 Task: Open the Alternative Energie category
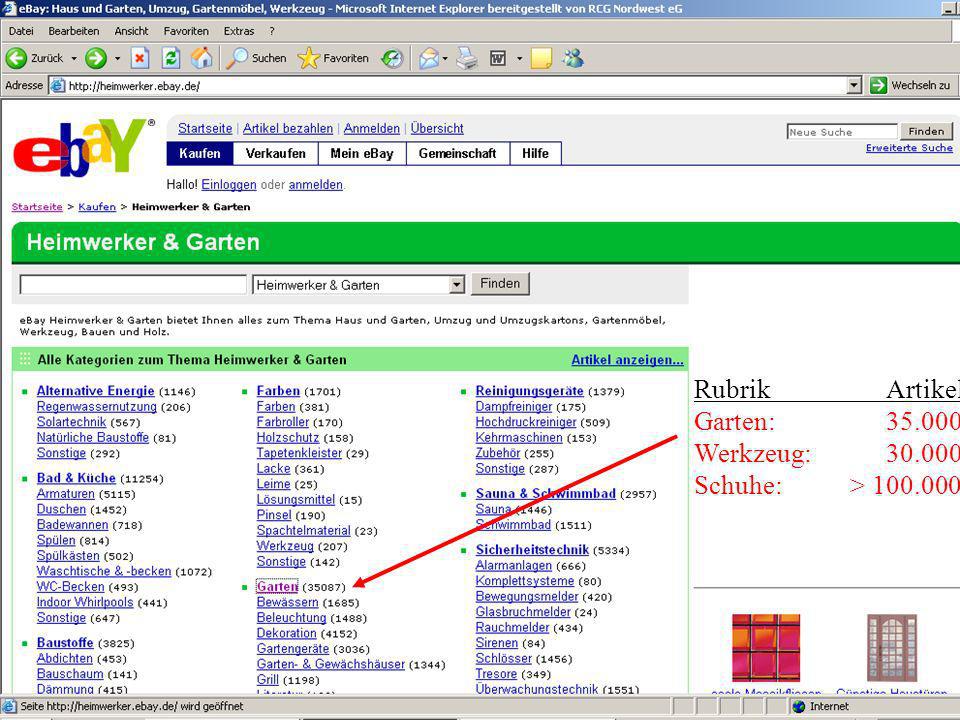coord(96,391)
